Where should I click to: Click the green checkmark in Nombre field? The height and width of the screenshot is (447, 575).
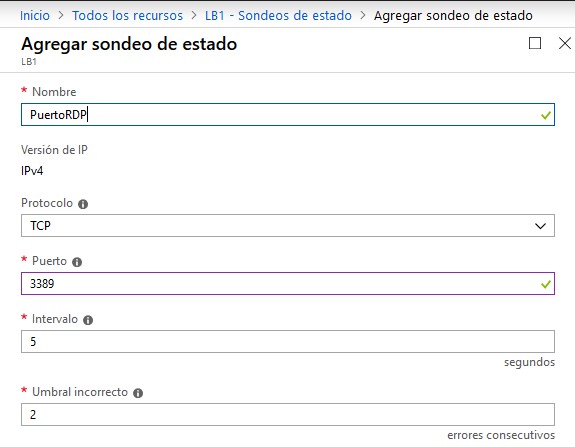(x=546, y=116)
